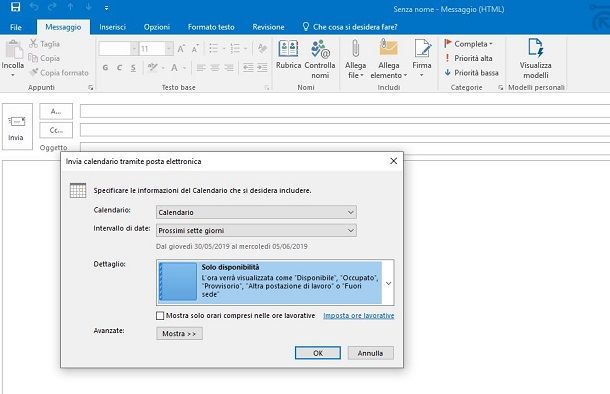Click the 'Che cosa si desidera fare?' search box
610x394 pixels.
(350, 27)
